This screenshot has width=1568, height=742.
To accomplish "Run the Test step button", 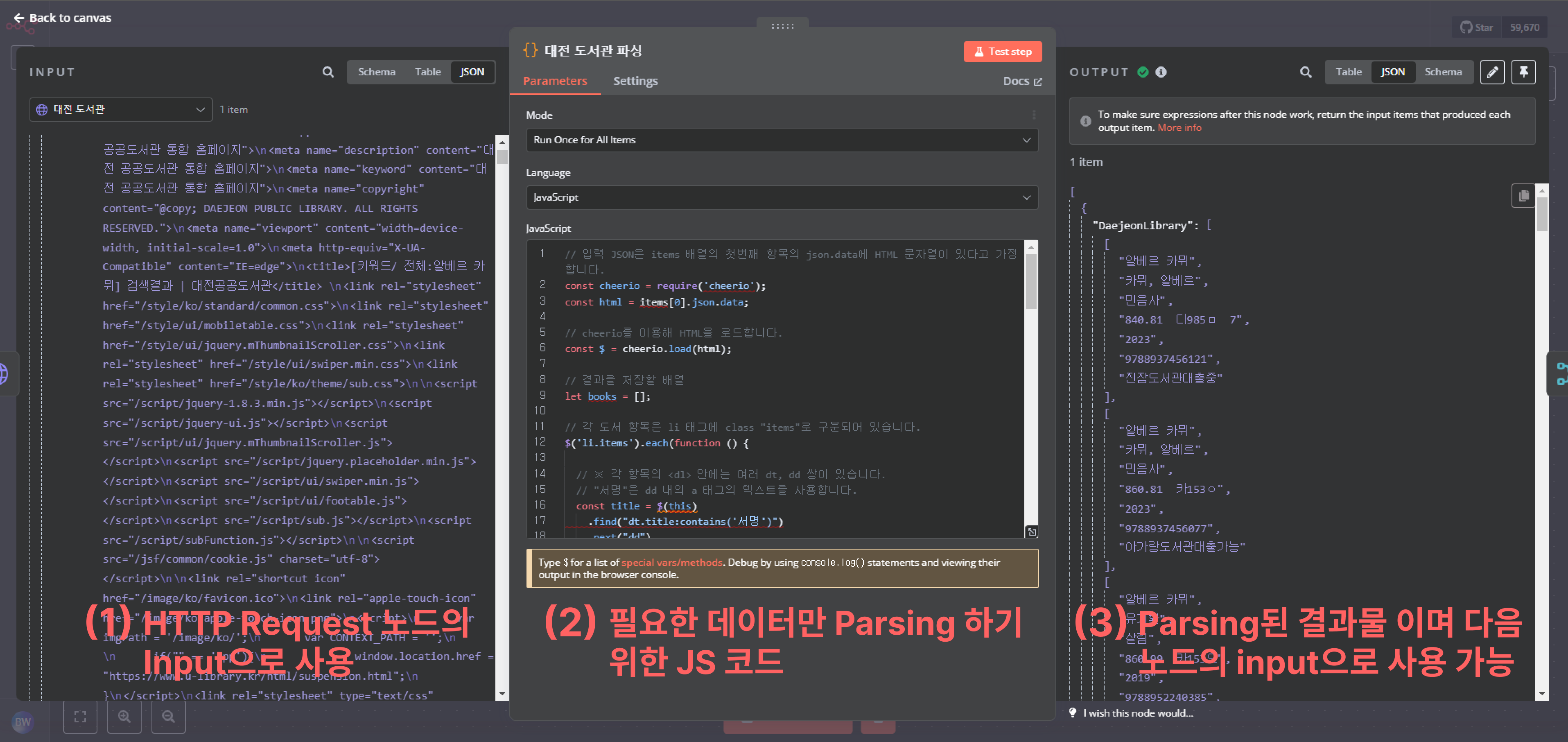I will point(1002,52).
